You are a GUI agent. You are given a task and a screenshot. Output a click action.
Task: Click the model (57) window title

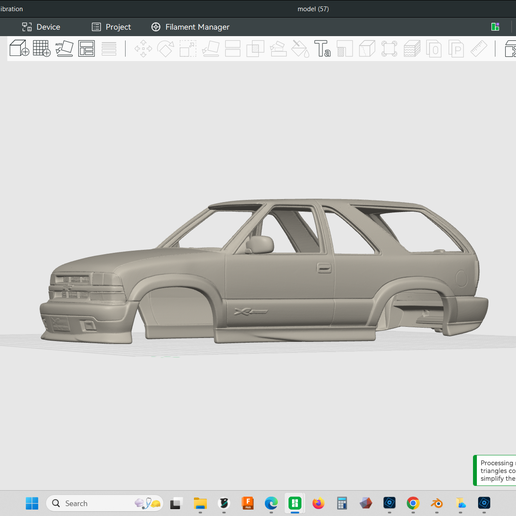[x=313, y=9]
